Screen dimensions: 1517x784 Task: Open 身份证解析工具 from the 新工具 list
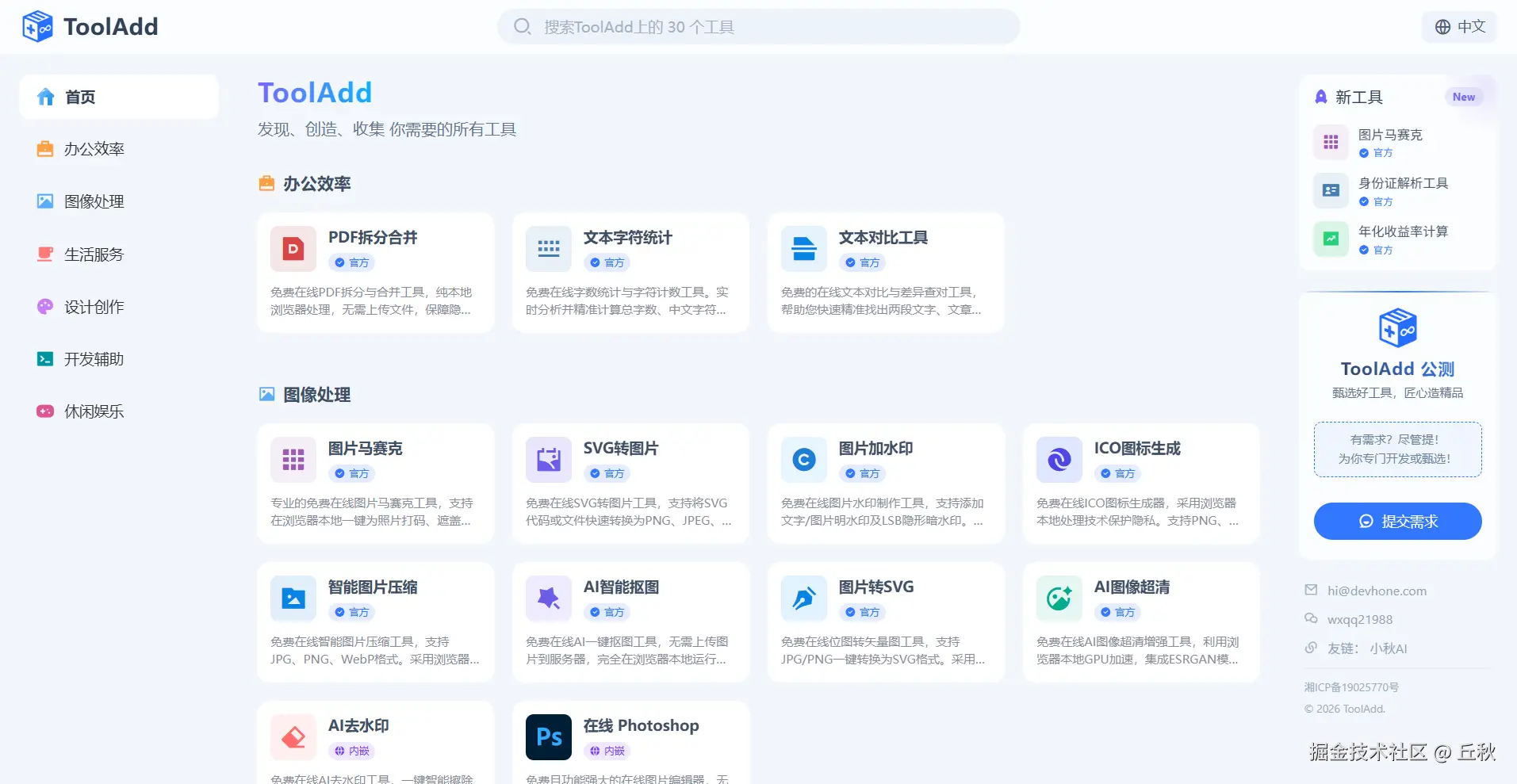(x=1404, y=183)
